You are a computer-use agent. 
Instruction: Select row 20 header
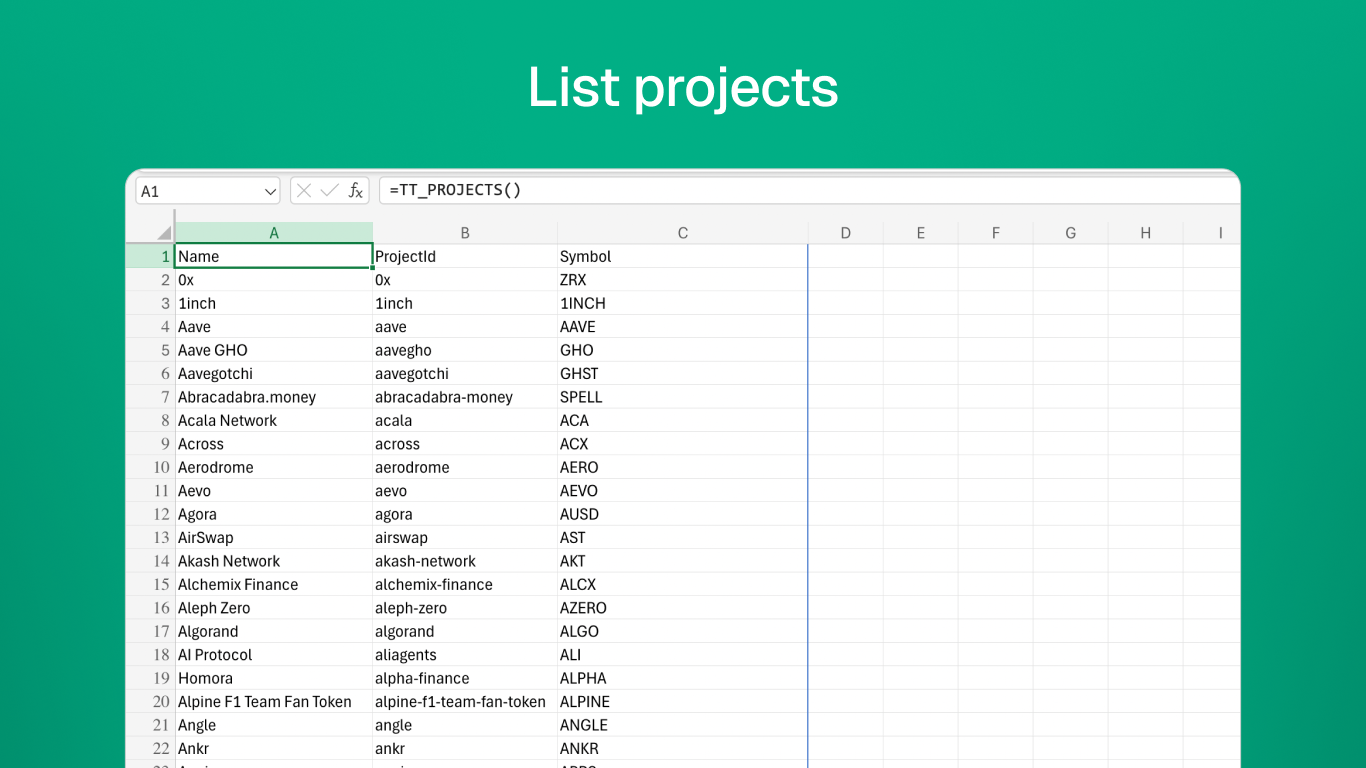pos(151,701)
